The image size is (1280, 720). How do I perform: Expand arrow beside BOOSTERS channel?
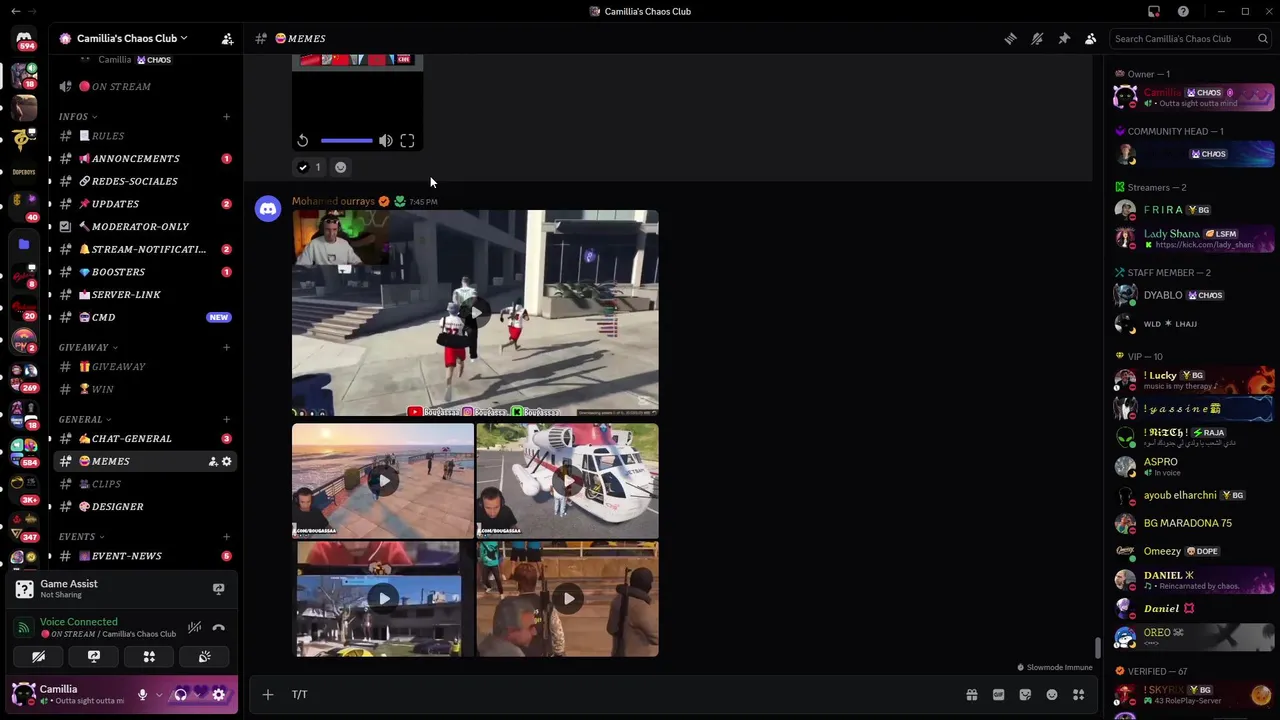pos(49,272)
